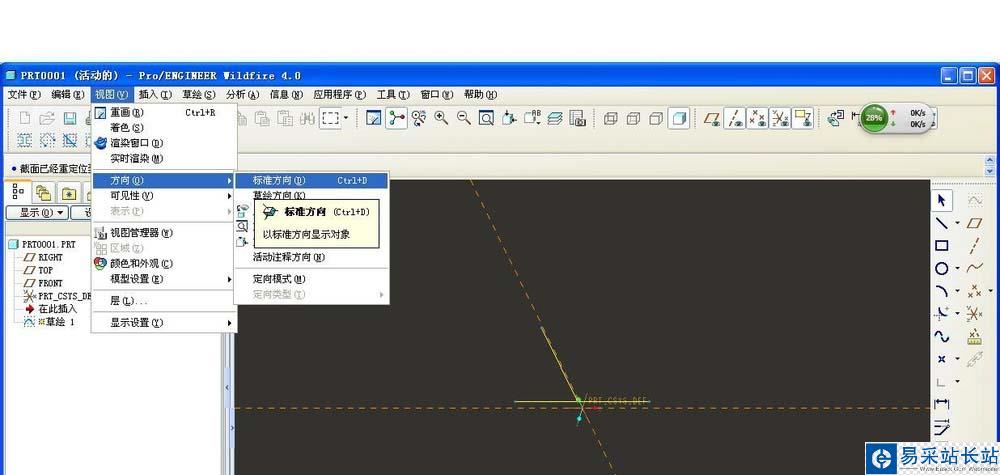Viewport: 1000px width, 475px height.
Task: Toggle datum points display
Action: pos(758,119)
